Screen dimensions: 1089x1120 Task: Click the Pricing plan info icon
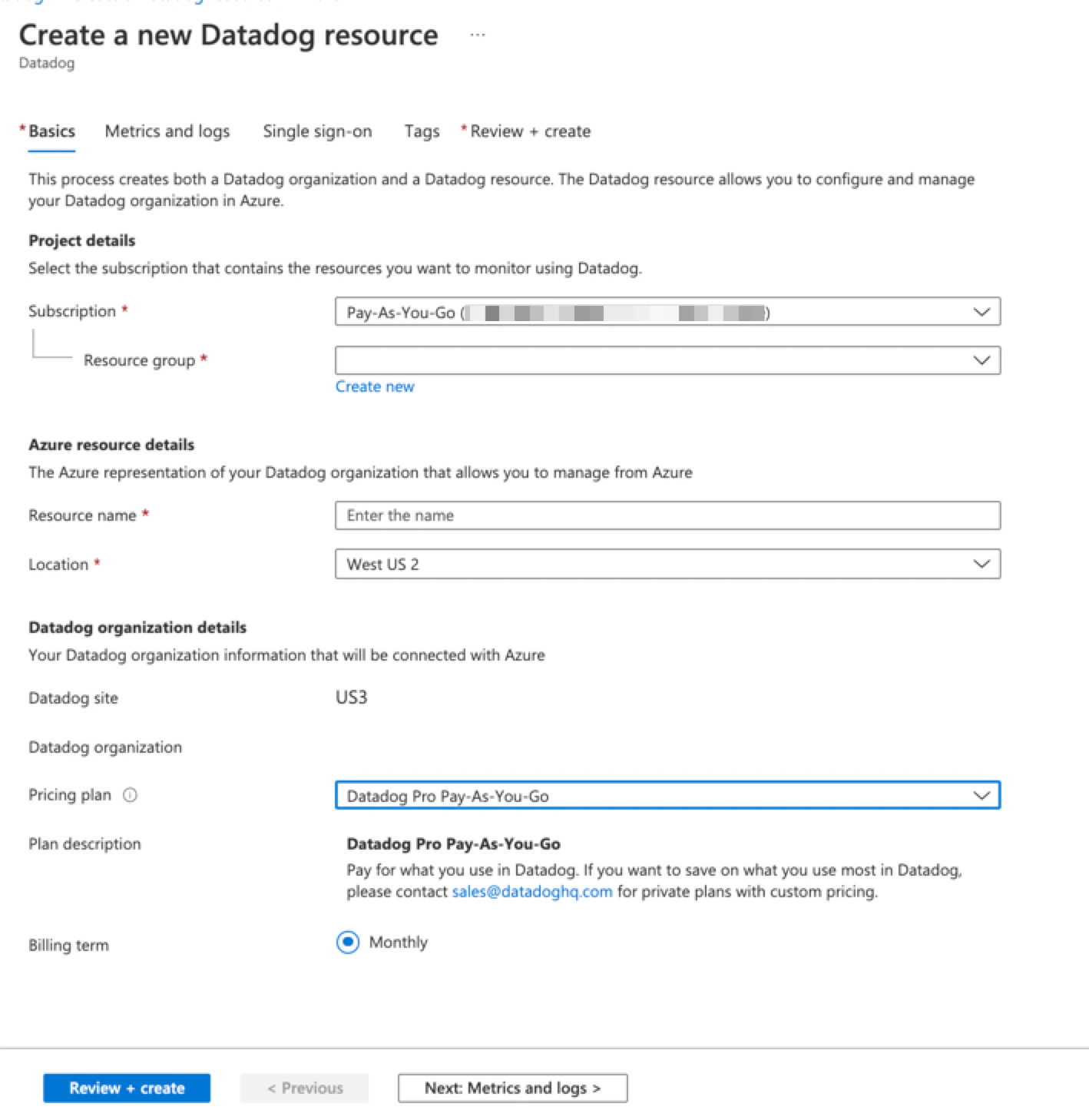130,795
